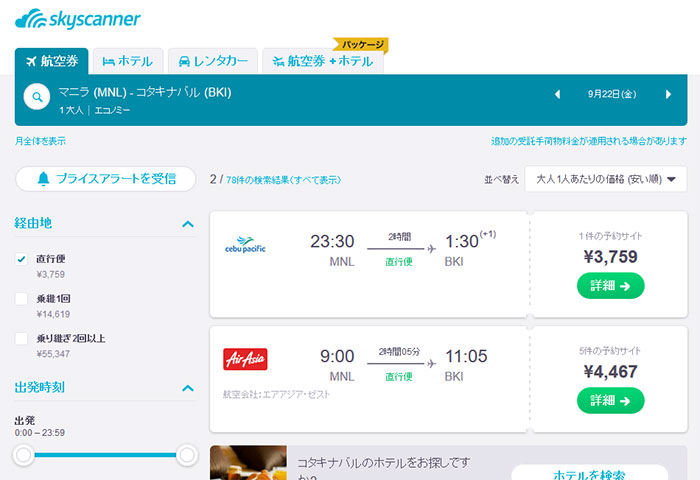Click the 9月22日(金) date label
The height and width of the screenshot is (480, 700).
(x=612, y=94)
